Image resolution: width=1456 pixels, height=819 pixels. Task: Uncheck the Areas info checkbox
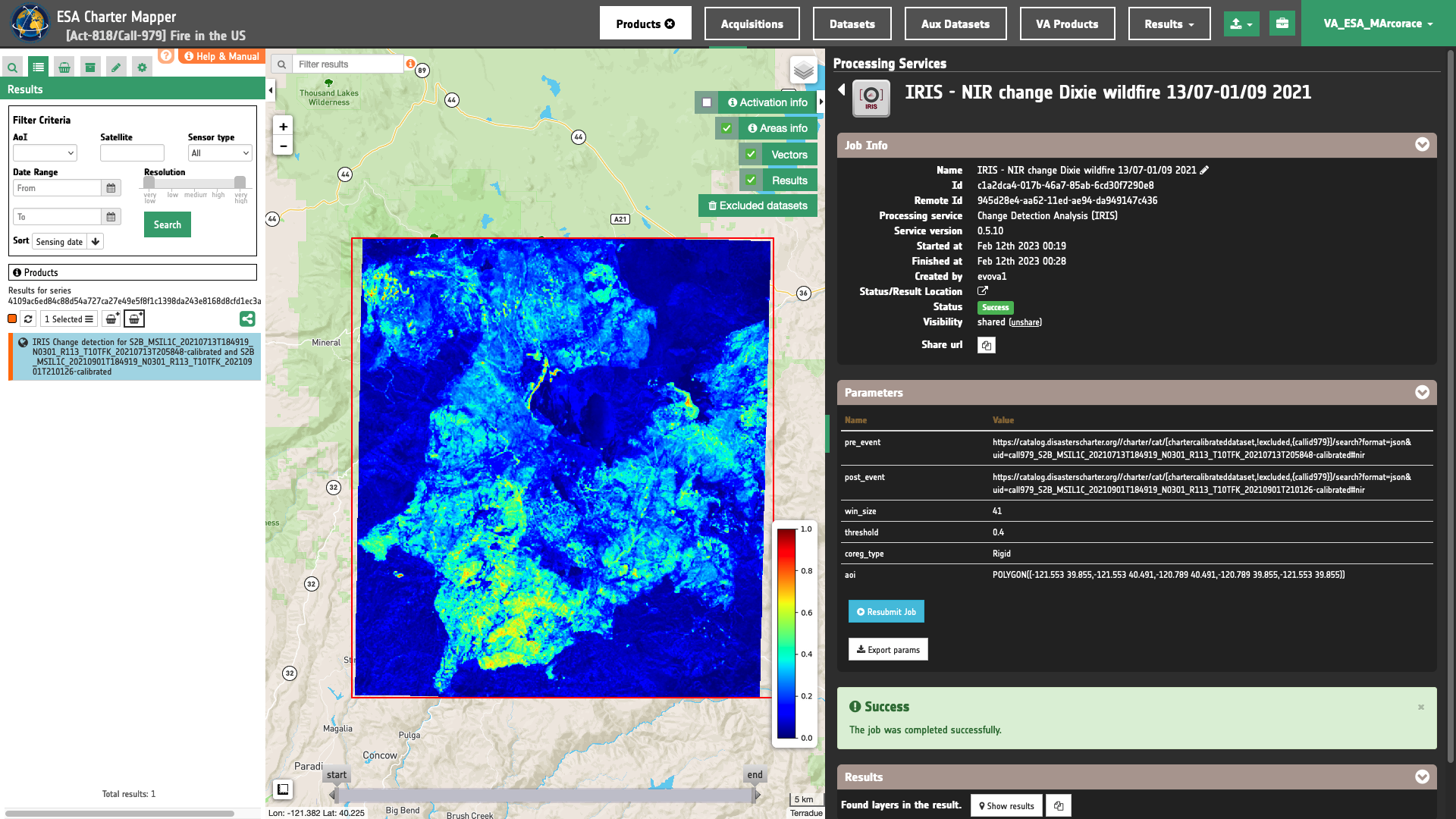coord(726,128)
